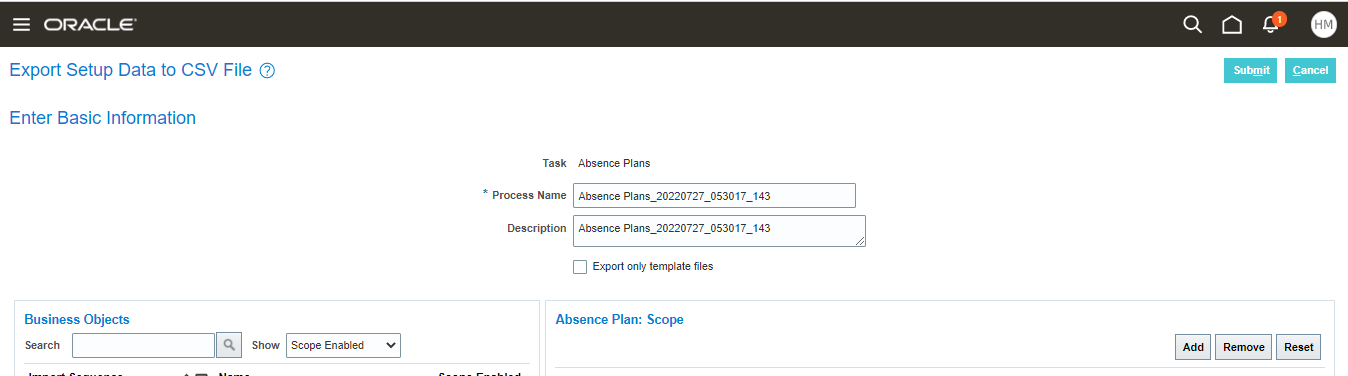
Task: Open the hamburger navigation menu
Action: [x=21, y=24]
